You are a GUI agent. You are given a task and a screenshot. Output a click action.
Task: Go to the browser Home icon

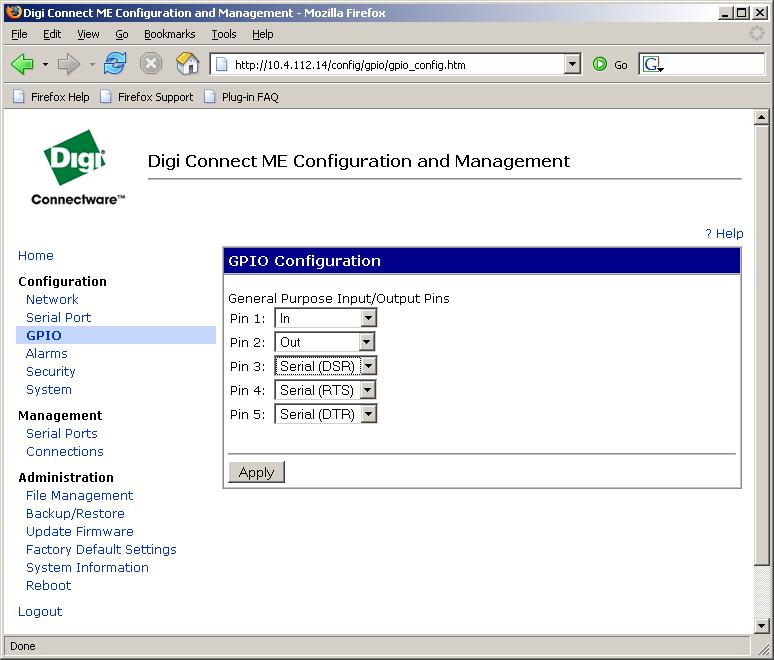tap(187, 64)
